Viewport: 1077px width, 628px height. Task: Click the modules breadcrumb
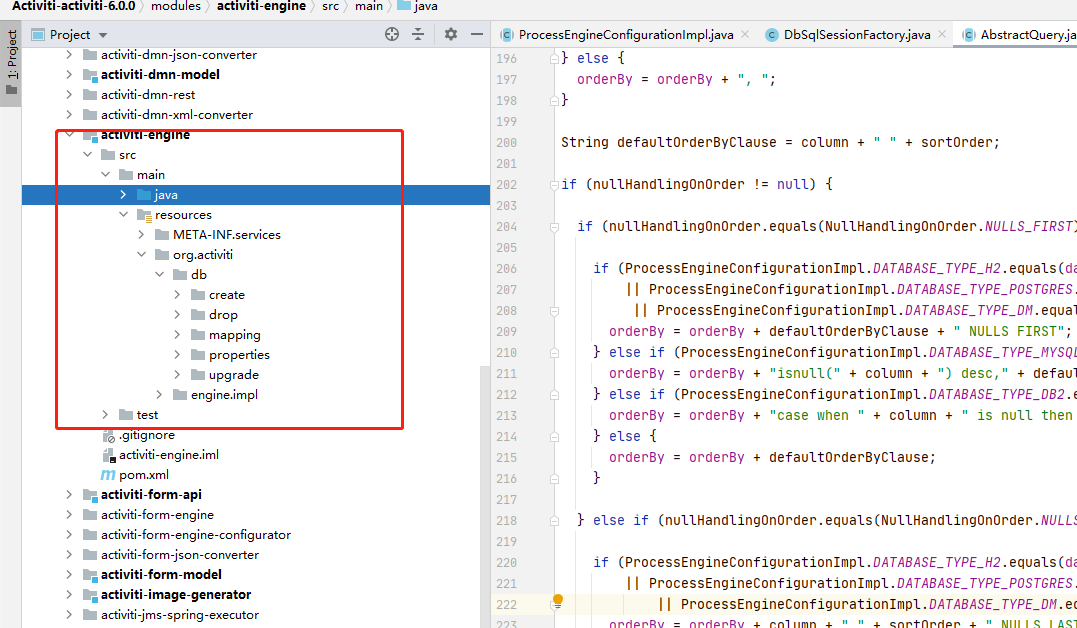click(176, 6)
